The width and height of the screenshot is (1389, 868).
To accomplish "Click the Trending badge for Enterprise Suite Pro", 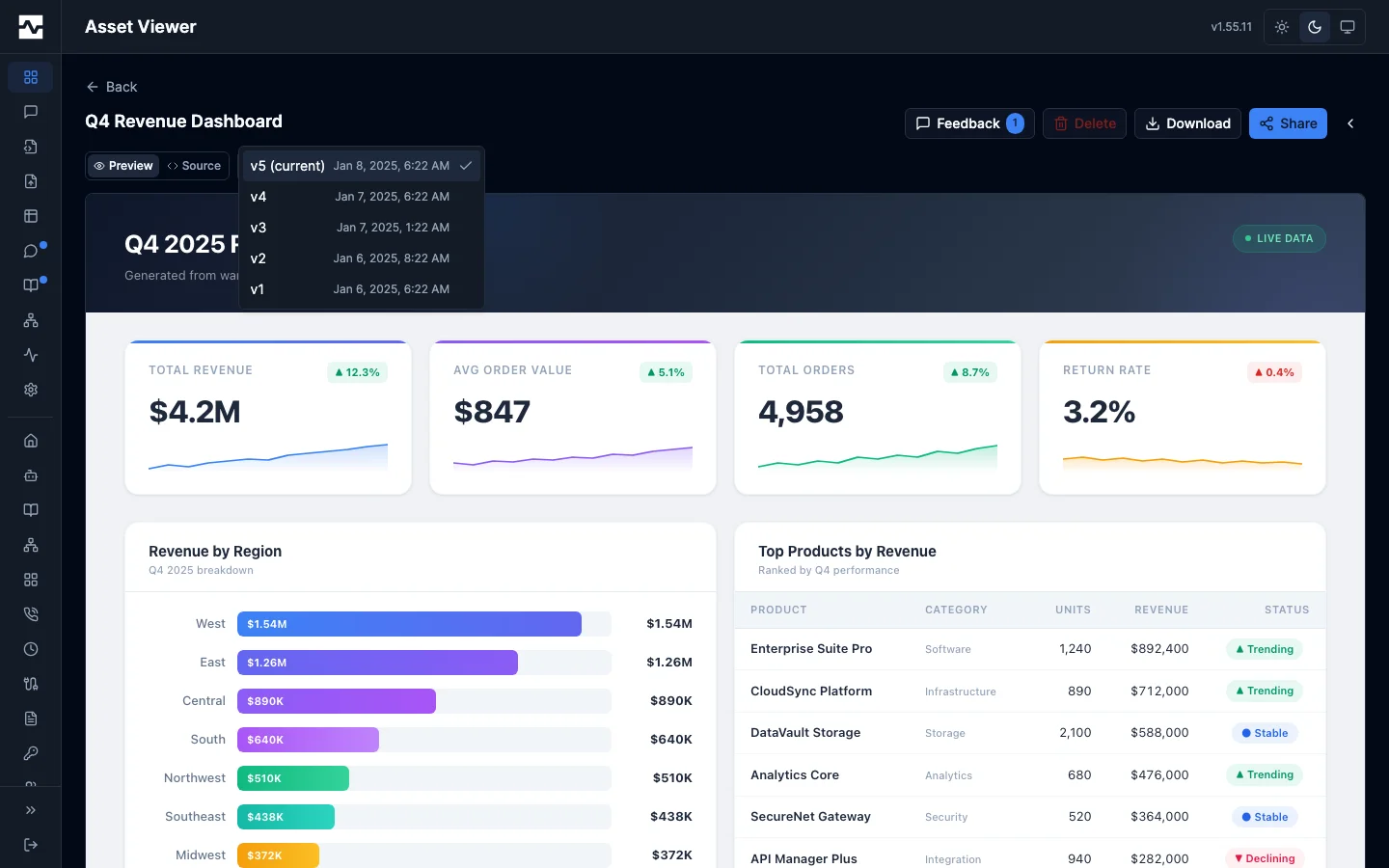I will point(1265,649).
